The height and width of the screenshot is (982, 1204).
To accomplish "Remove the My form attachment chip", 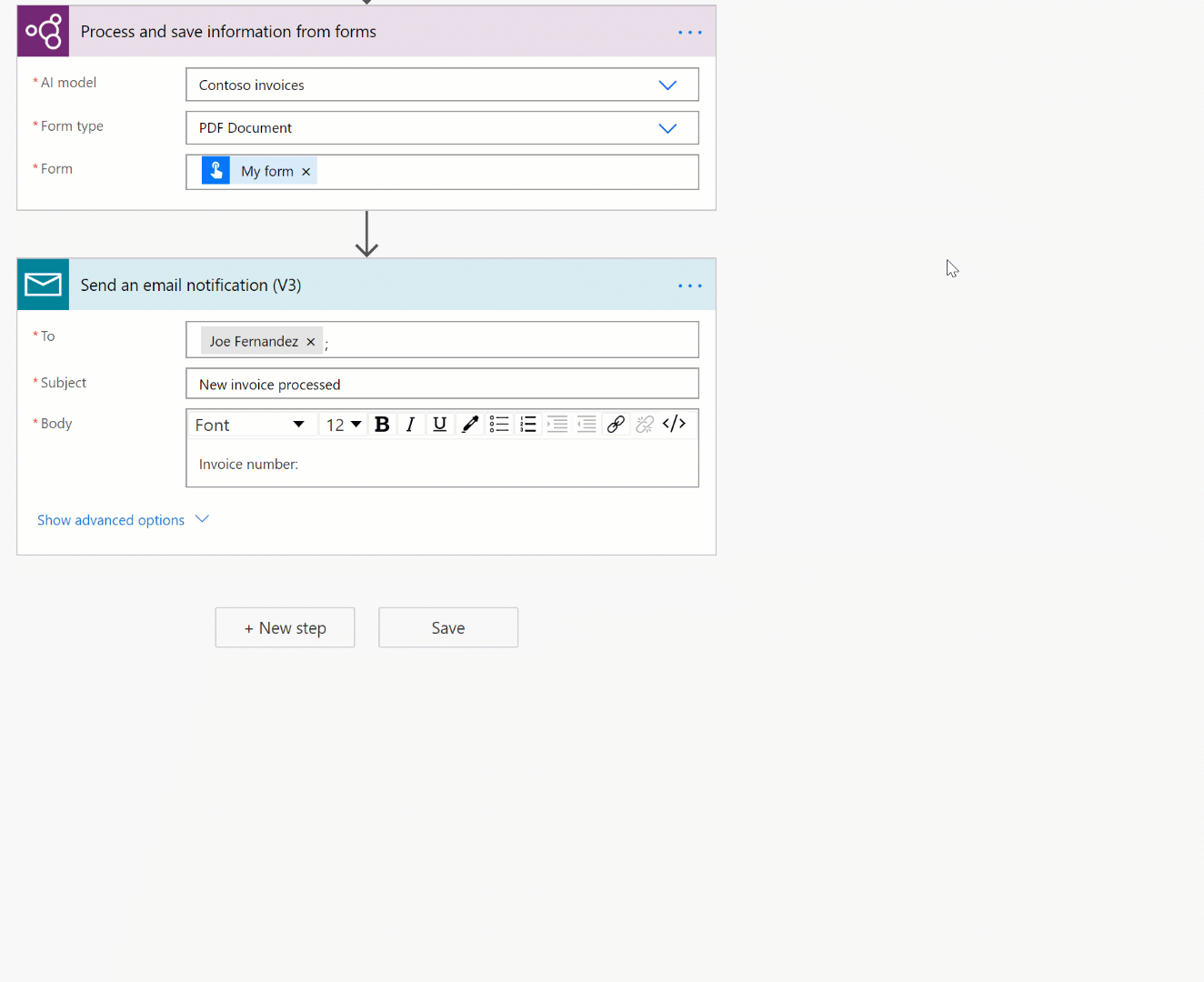I will point(306,171).
